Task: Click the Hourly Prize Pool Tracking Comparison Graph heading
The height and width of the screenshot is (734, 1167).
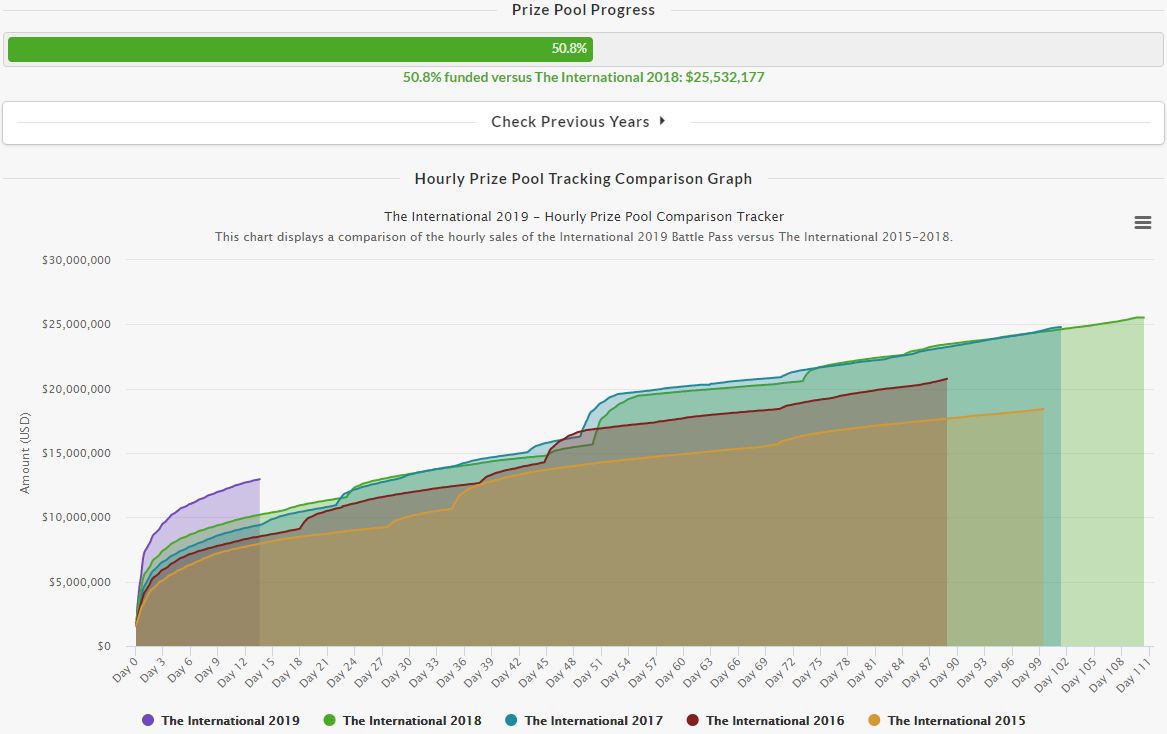Action: (583, 179)
